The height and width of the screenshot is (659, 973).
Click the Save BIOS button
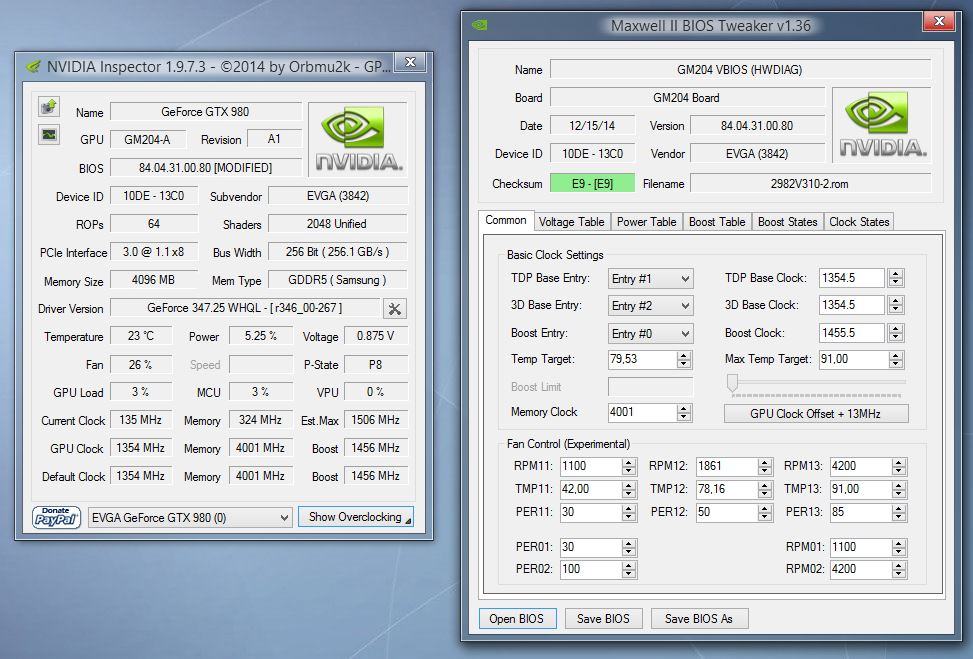click(x=603, y=619)
